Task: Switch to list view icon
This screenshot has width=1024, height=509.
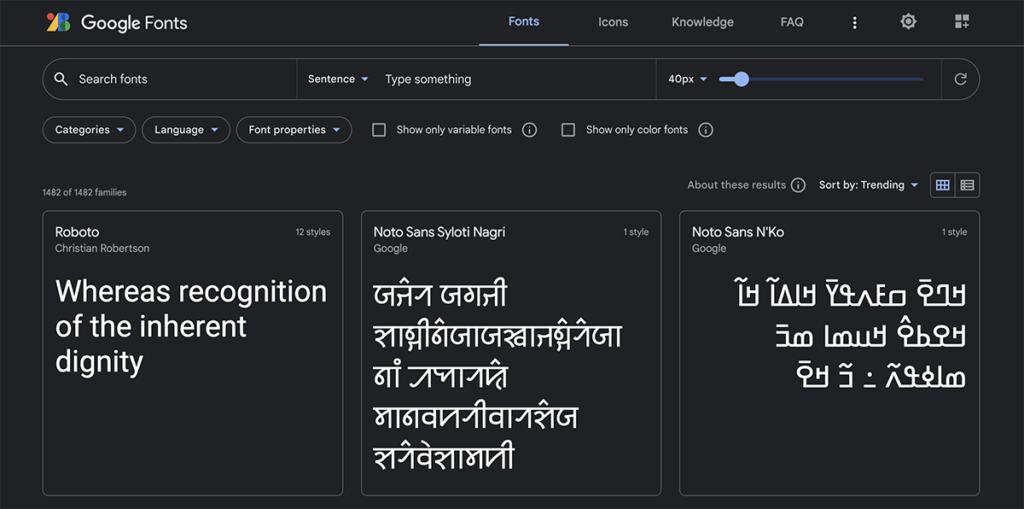Action: click(x=967, y=186)
